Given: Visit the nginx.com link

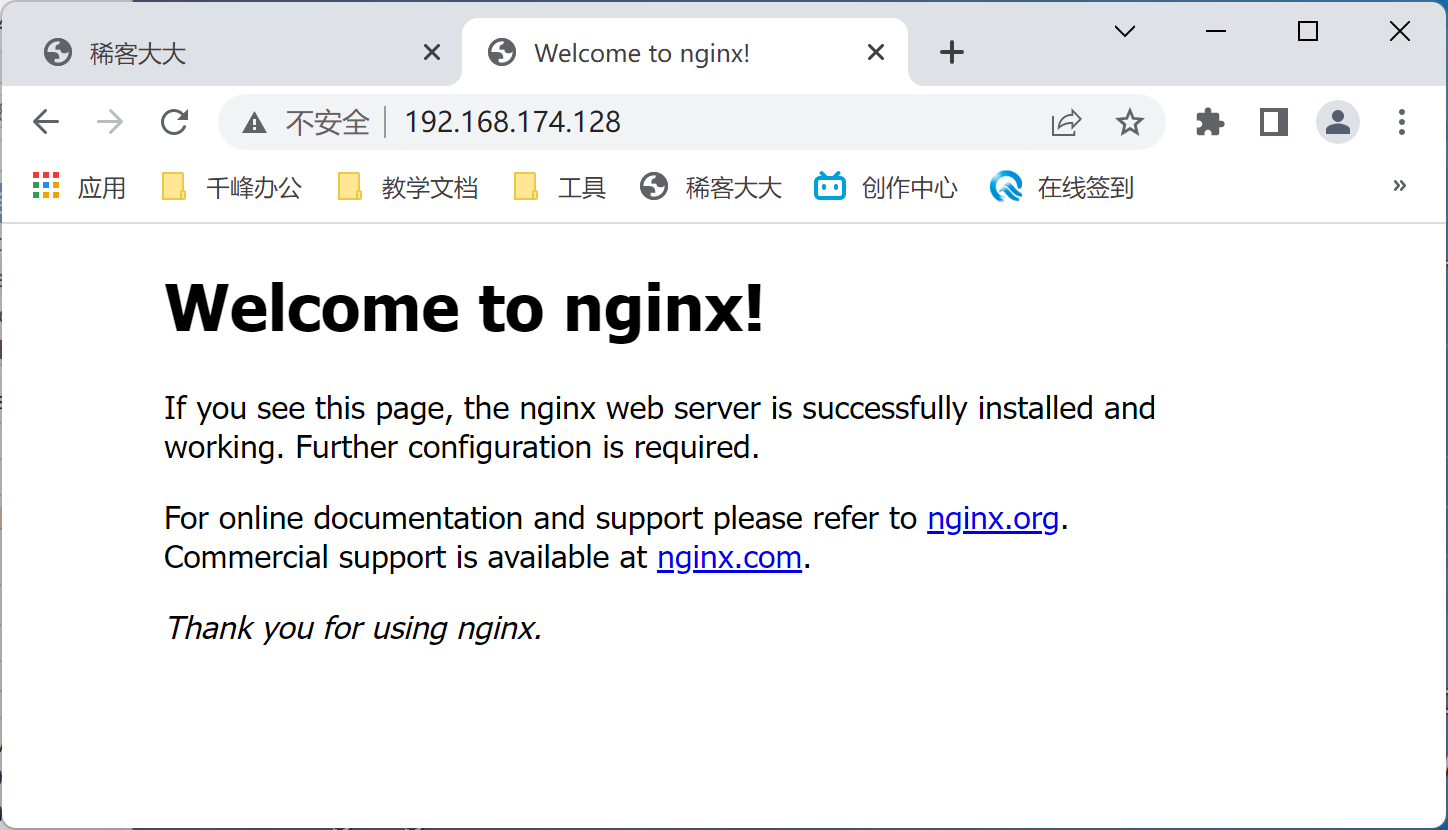Looking at the screenshot, I should (729, 557).
